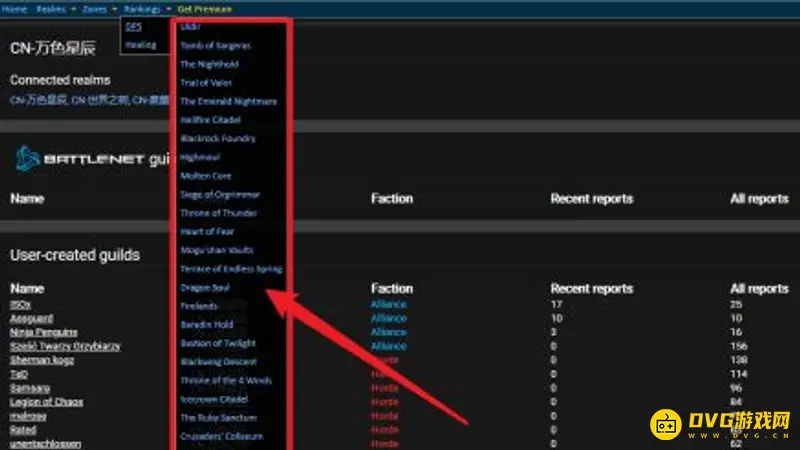Choose Firelands zone
The image size is (800, 450).
pyautogui.click(x=199, y=306)
